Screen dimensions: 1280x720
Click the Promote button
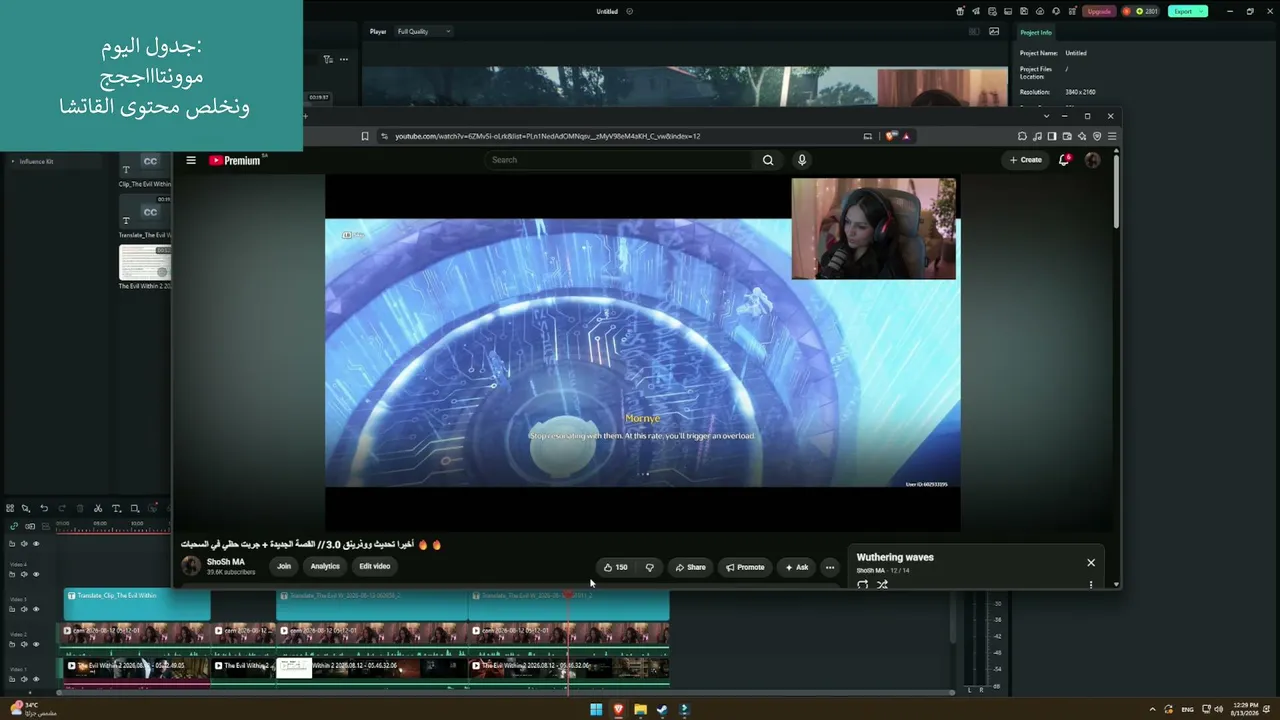(745, 567)
